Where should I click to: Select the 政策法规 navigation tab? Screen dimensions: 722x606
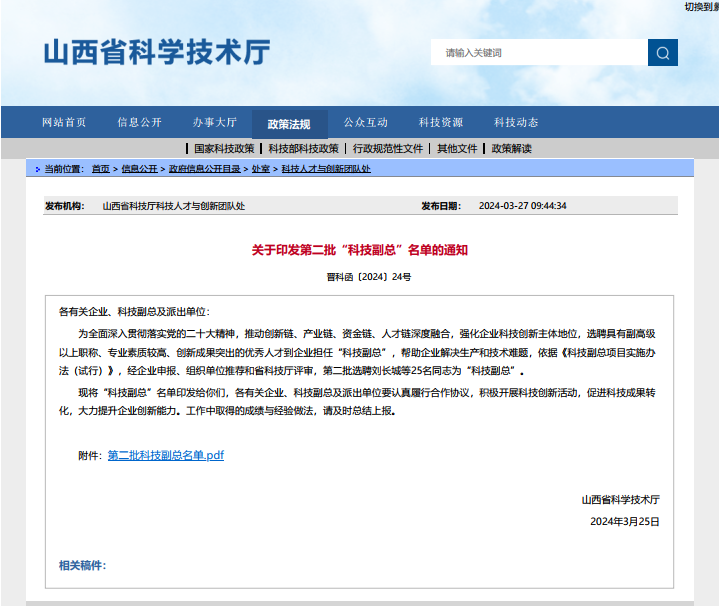289,124
